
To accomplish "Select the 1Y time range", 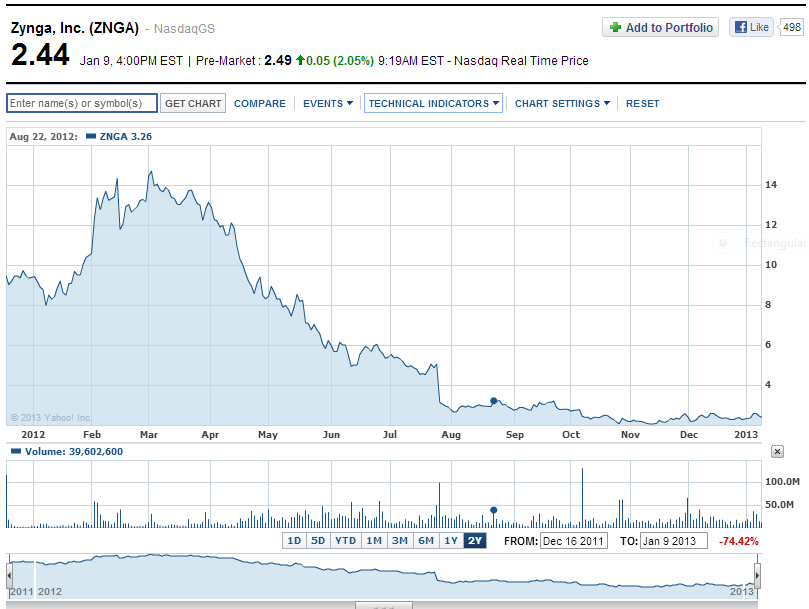I will pos(451,540).
